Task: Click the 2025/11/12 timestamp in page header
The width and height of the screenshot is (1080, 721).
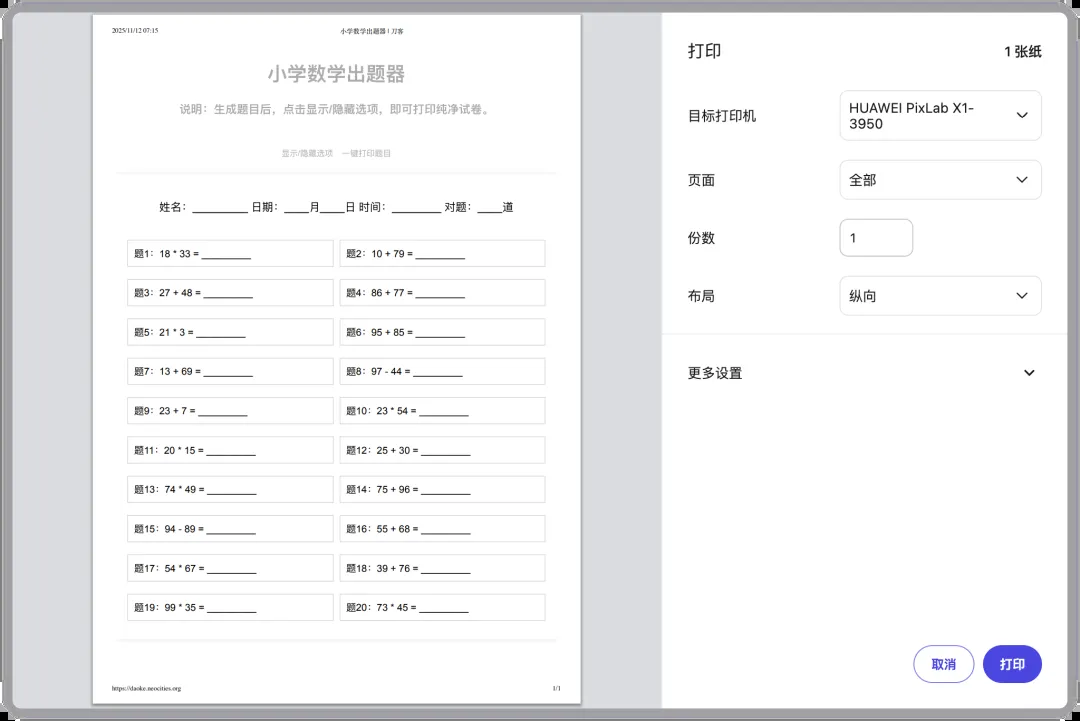Action: (135, 31)
